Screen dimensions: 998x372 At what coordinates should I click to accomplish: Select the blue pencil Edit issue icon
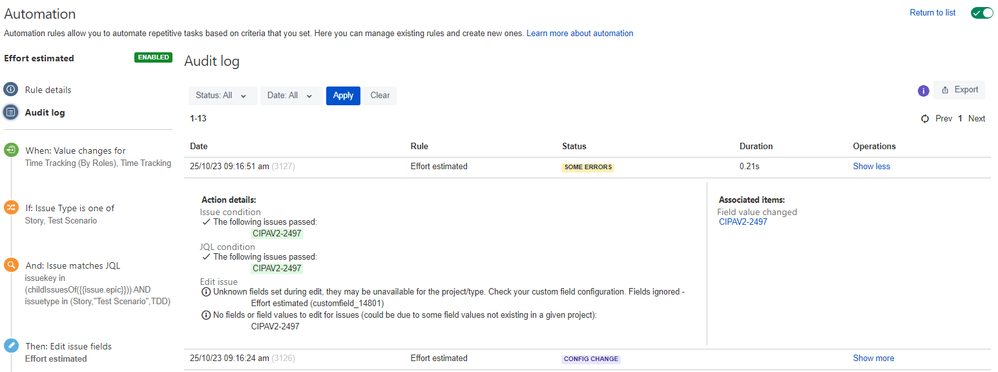(11, 346)
